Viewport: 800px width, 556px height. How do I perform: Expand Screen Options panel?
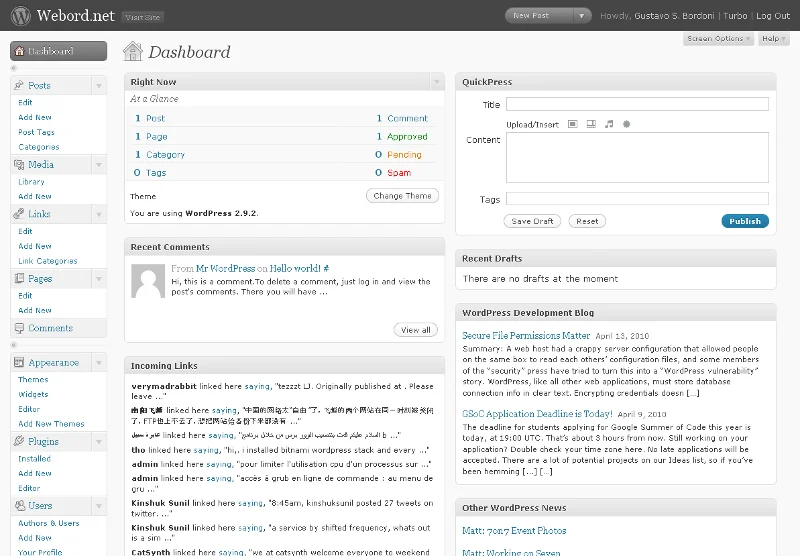click(718, 39)
